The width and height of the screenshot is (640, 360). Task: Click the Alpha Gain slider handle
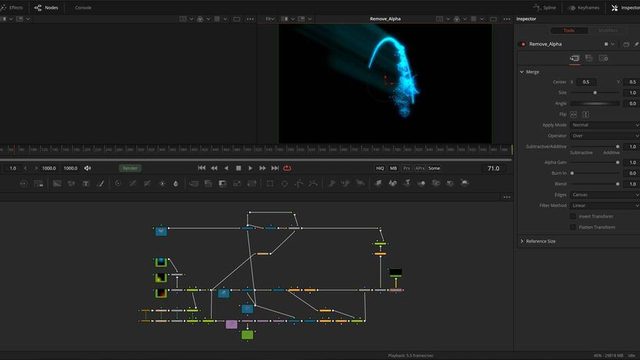click(x=618, y=162)
